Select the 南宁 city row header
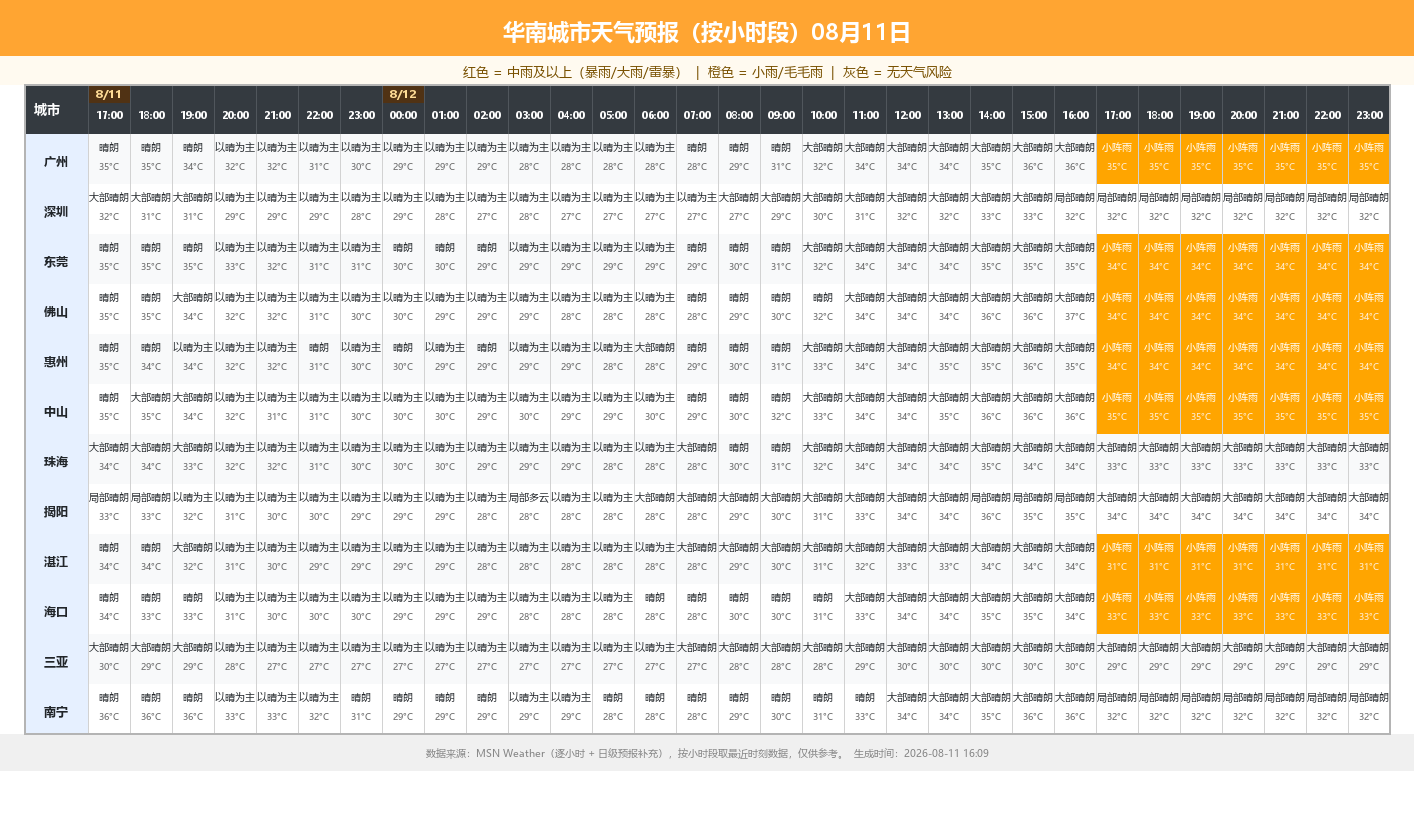 point(57,709)
